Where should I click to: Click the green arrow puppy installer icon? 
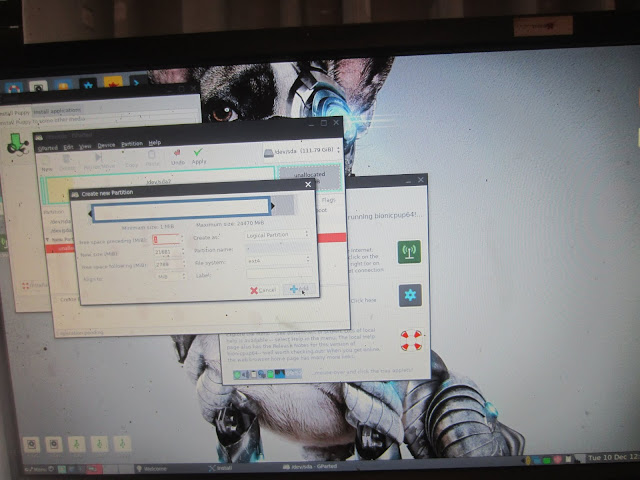[17, 144]
